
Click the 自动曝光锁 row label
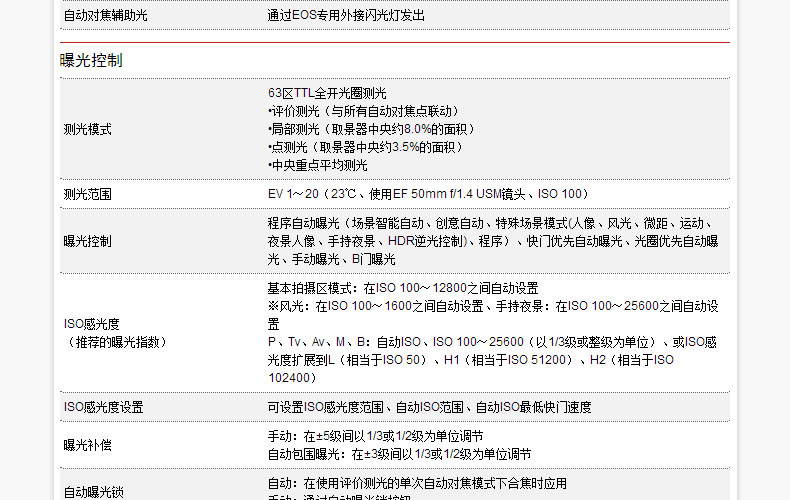click(x=93, y=491)
